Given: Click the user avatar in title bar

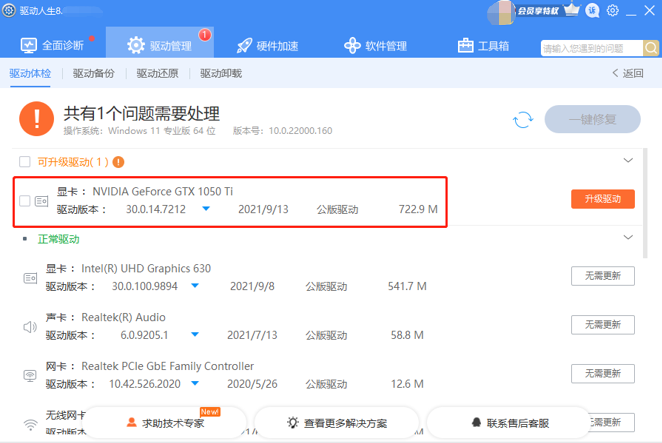Looking at the screenshot, I should point(501,12).
